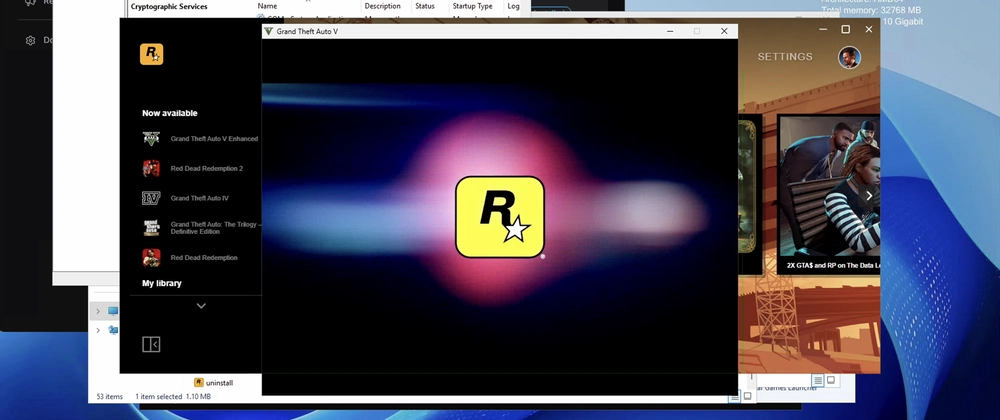This screenshot has width=1000, height=420.
Task: Expand the Network tree node
Action: pyautogui.click(x=98, y=330)
